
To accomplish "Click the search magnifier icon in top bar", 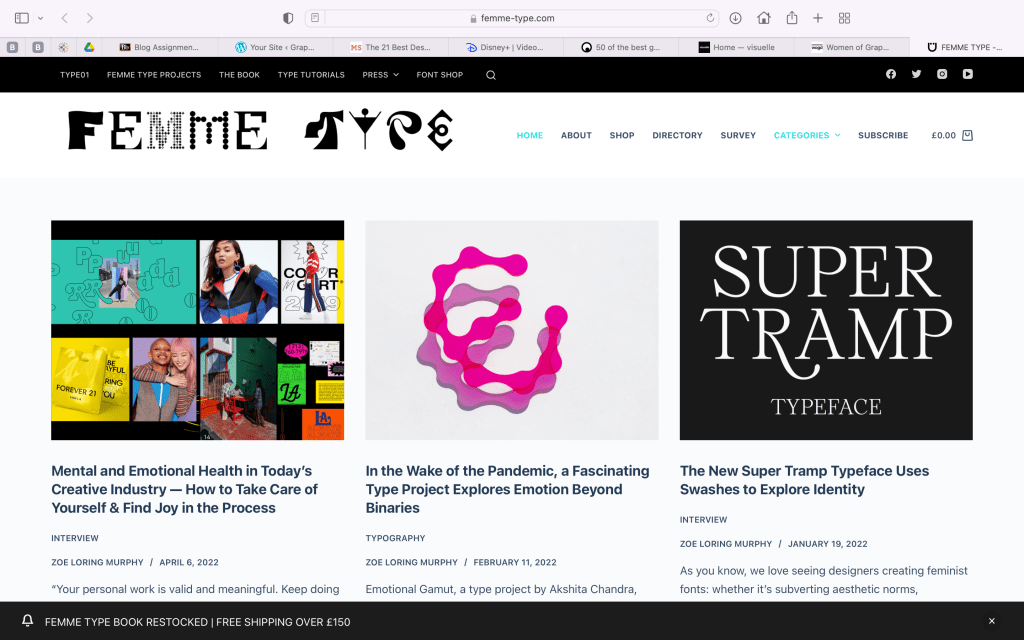I will (491, 75).
